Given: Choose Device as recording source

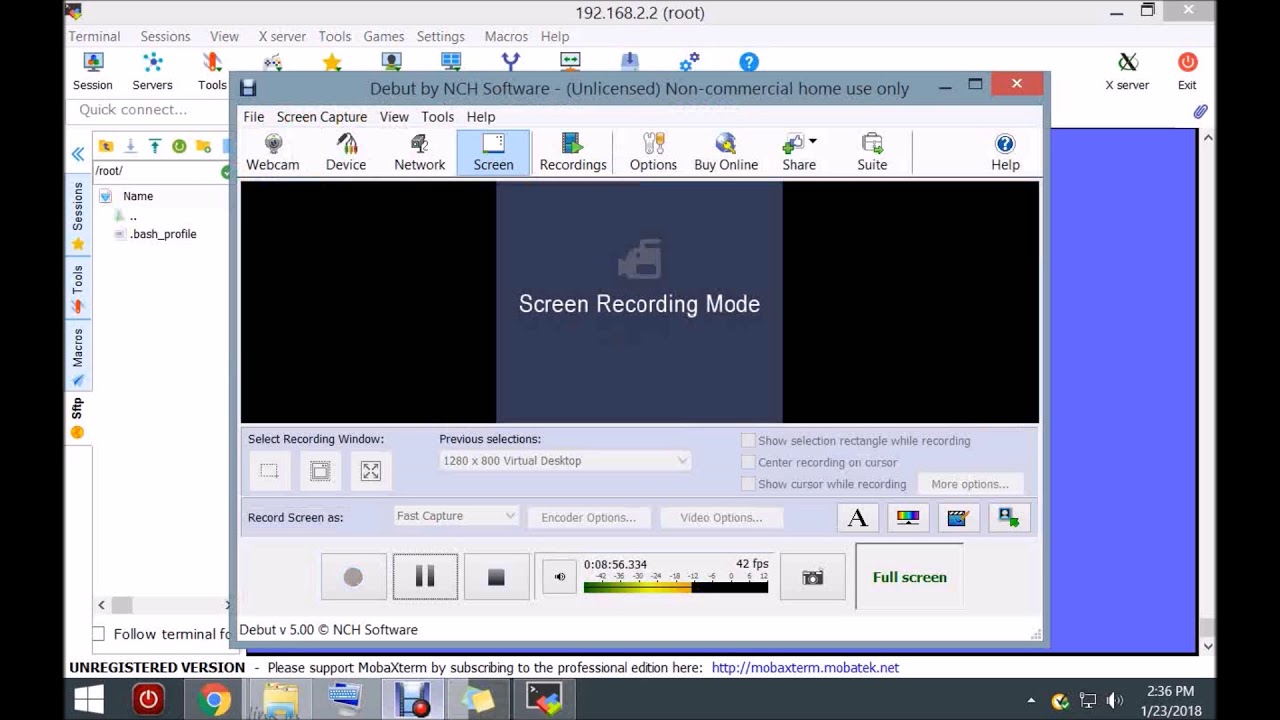Looking at the screenshot, I should (345, 153).
